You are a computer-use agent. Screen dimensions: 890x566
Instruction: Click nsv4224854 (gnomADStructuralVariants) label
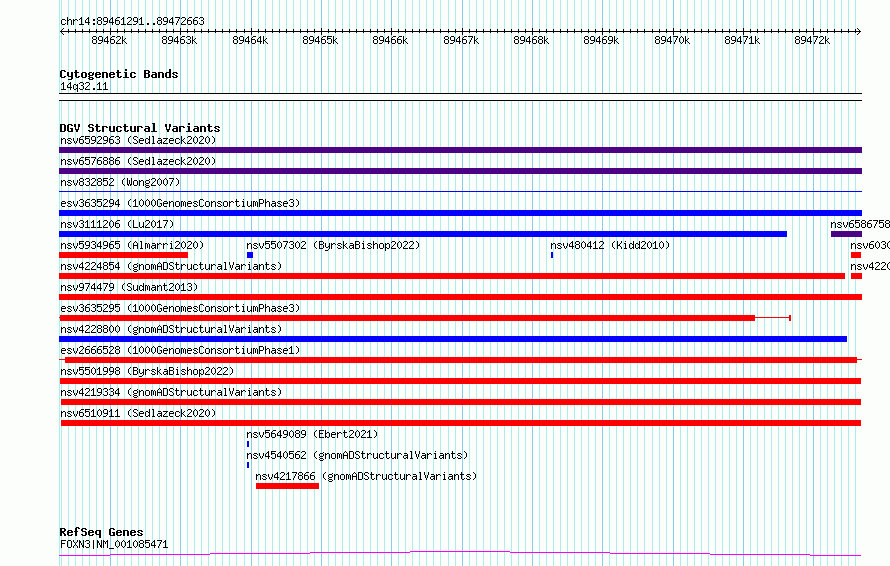(x=171, y=266)
